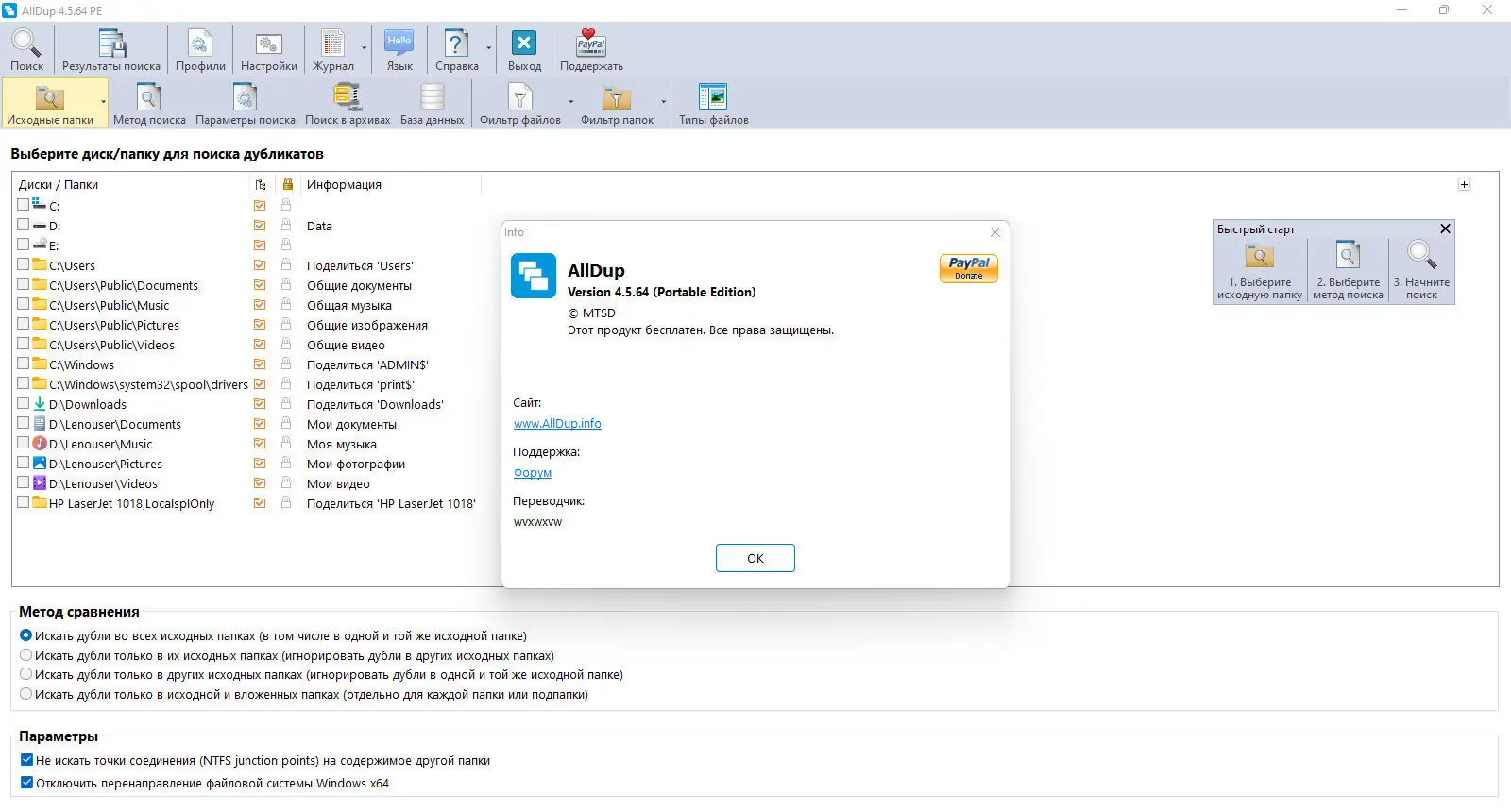
Task: Select the D:\Lenouser\Music folder row
Action: (100, 444)
